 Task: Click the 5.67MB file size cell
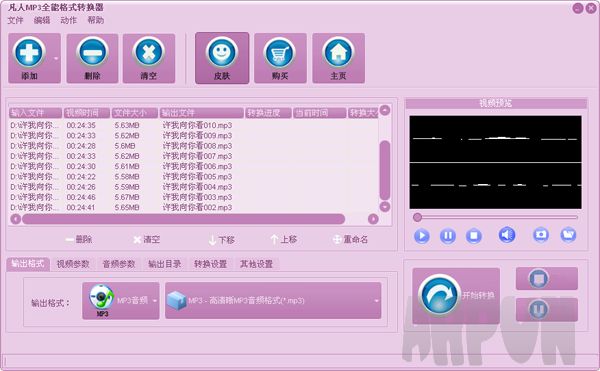127,197
